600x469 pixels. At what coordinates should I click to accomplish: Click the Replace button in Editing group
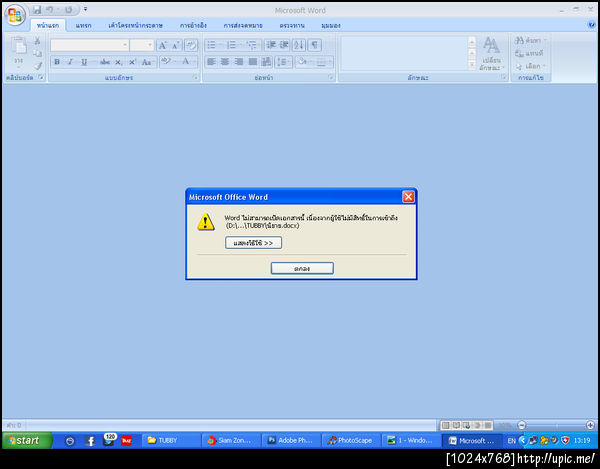coord(530,53)
